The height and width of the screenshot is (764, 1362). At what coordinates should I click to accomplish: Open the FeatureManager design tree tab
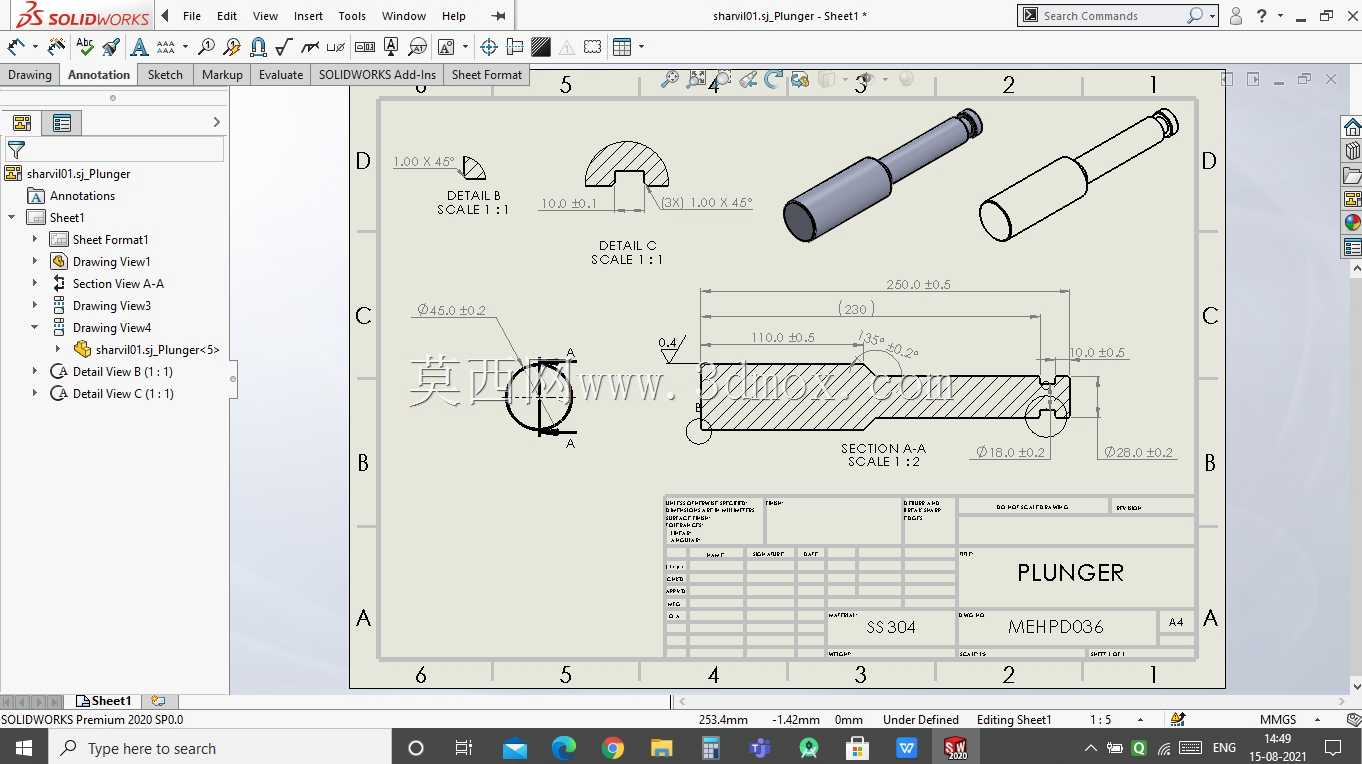tap(22, 123)
